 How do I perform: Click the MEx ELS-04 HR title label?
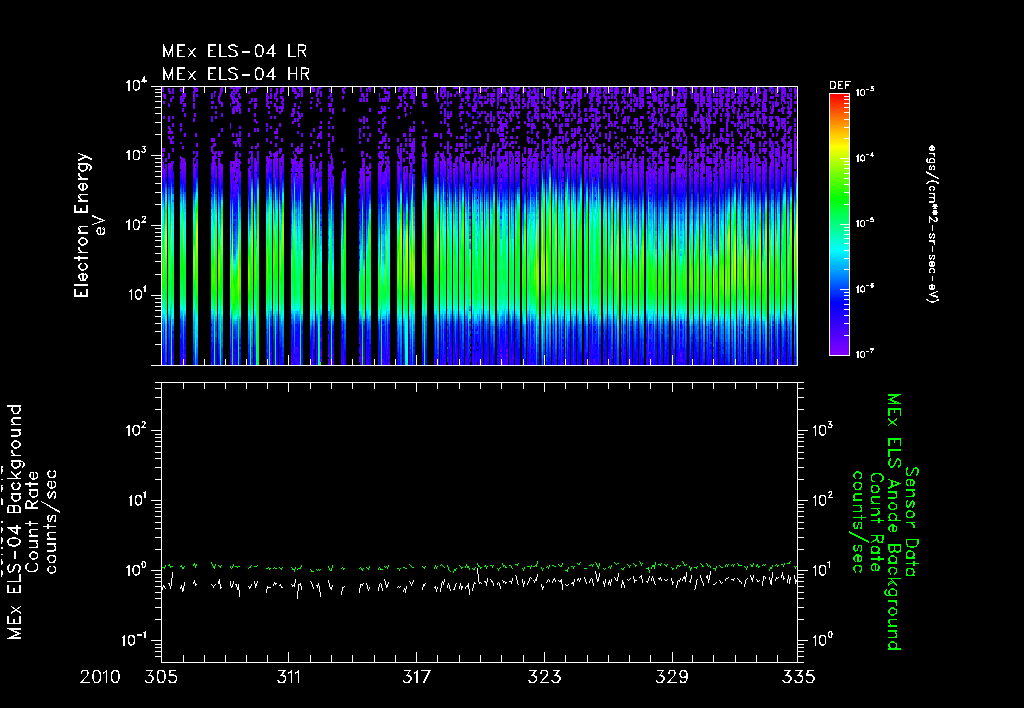[236, 74]
